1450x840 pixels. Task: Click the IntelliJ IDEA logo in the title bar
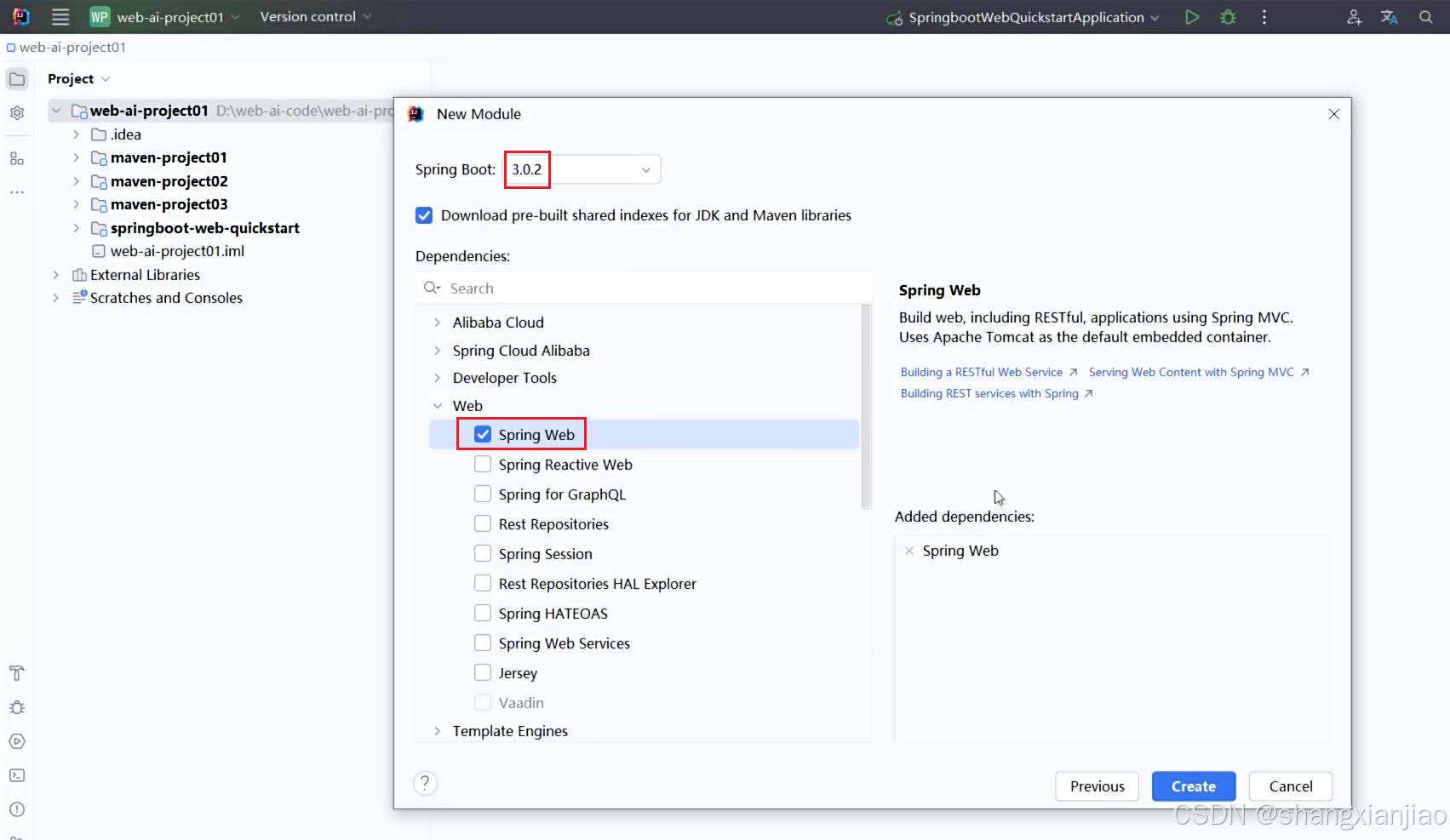pyautogui.click(x=20, y=17)
